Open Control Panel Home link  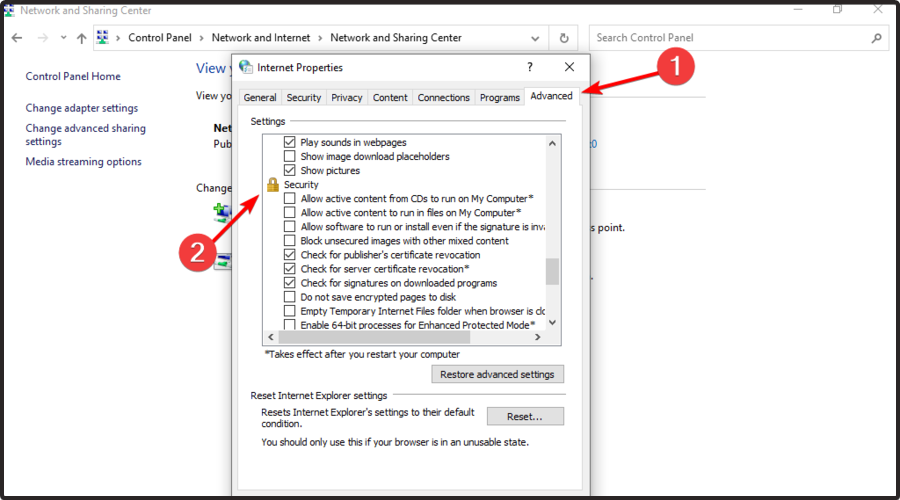[x=73, y=76]
